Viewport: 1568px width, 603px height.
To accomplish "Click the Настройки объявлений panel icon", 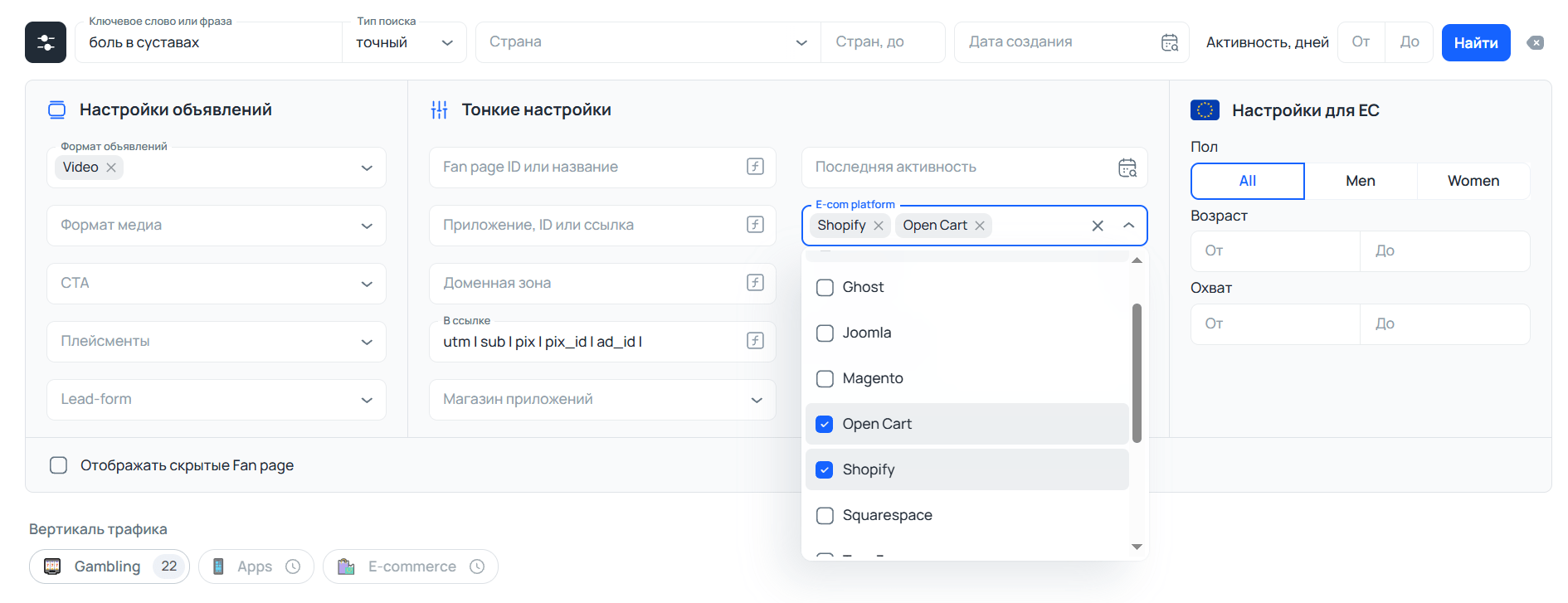I will pos(56,109).
